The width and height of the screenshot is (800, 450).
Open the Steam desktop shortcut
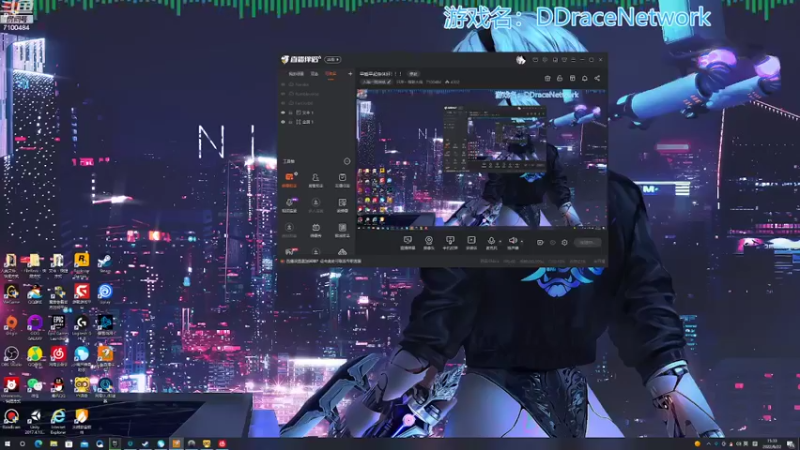[x=105, y=264]
